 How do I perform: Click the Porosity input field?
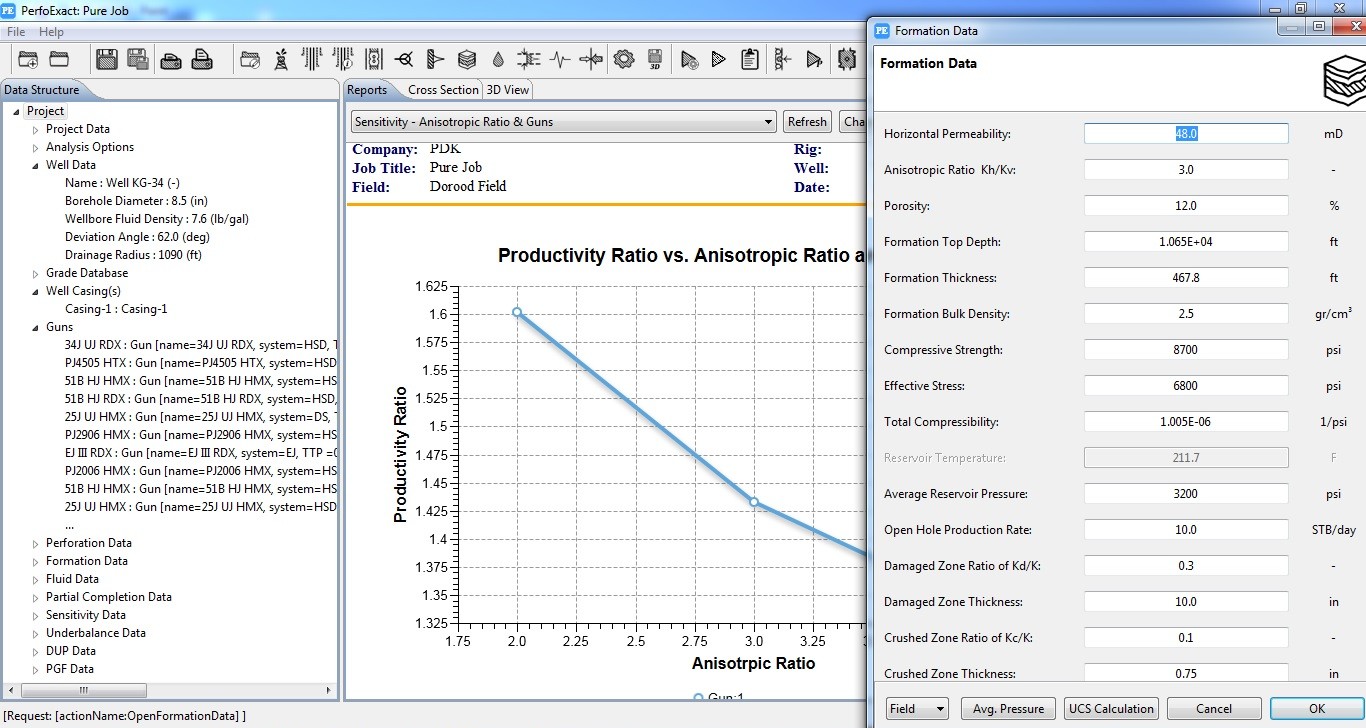click(1185, 206)
